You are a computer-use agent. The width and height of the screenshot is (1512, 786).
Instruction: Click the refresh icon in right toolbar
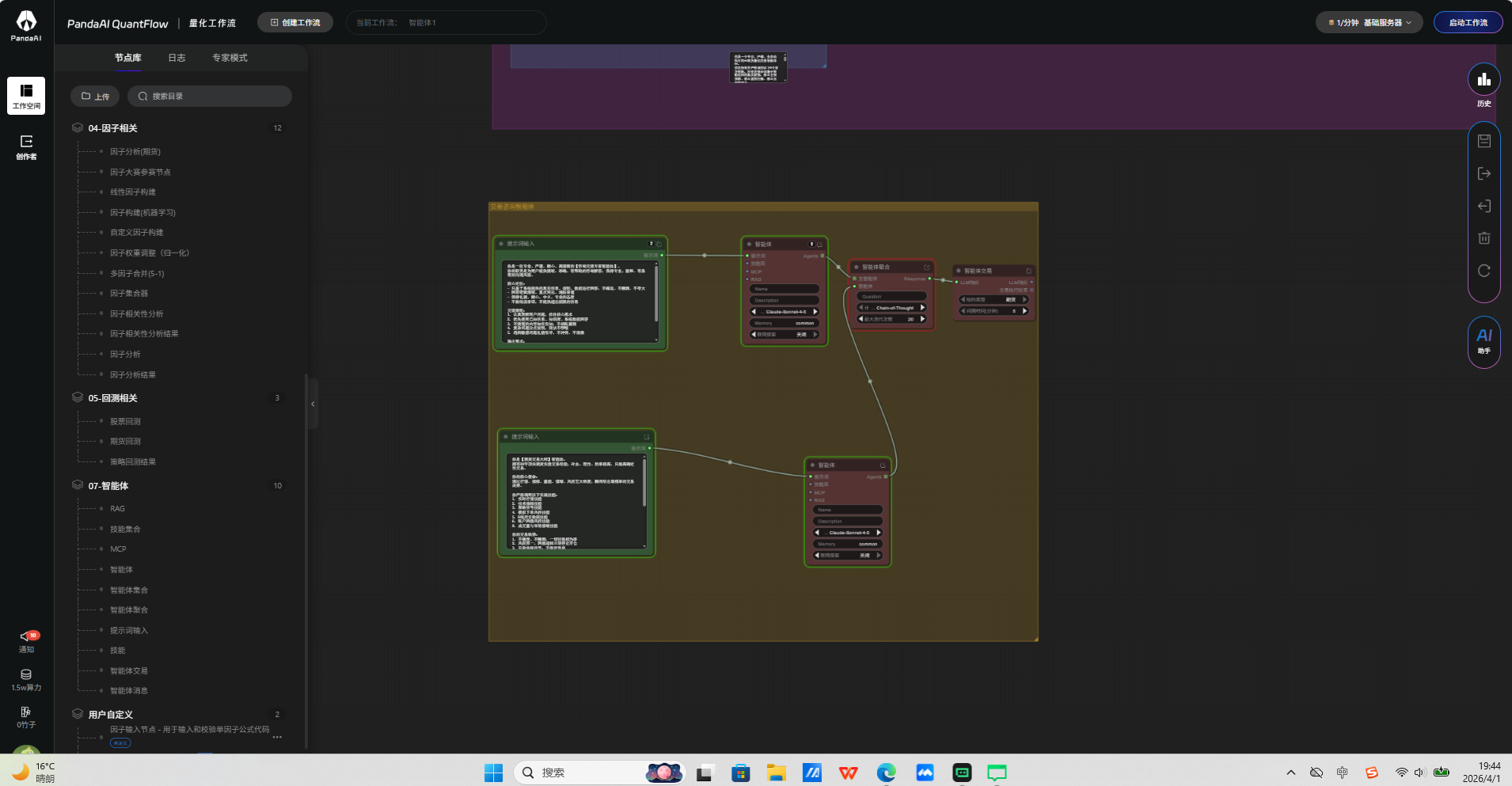(x=1484, y=271)
